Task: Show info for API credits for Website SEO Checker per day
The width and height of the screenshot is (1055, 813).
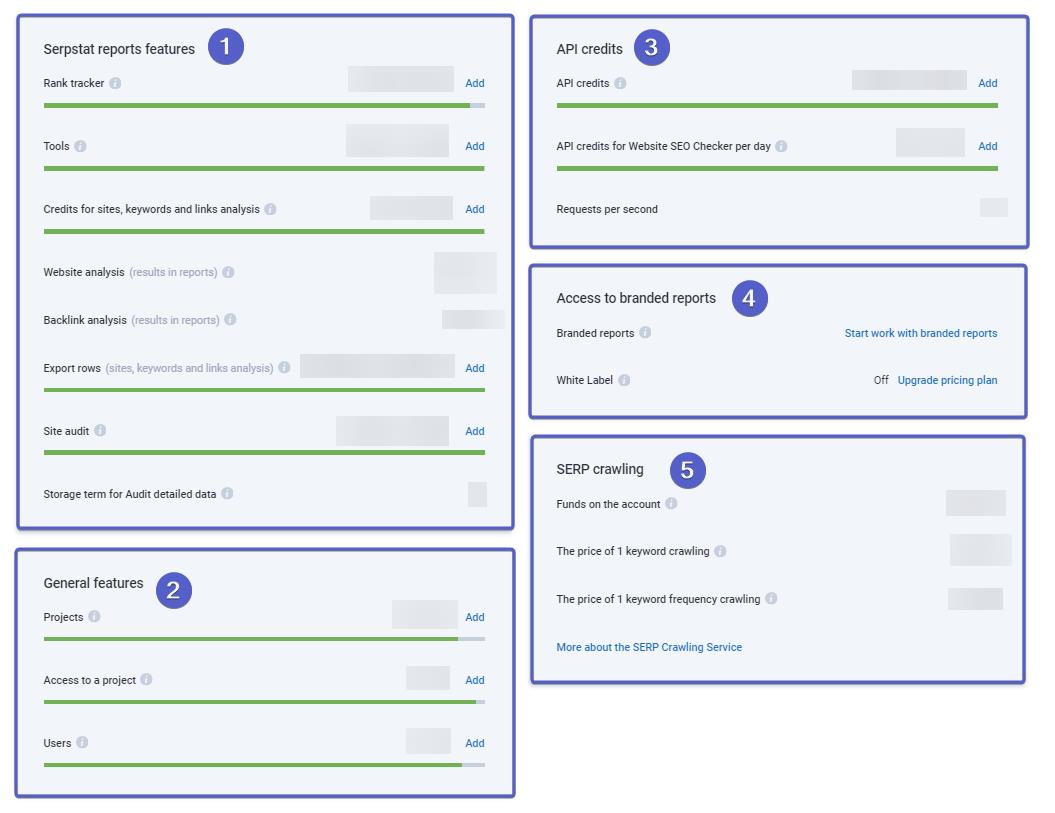Action: point(781,146)
